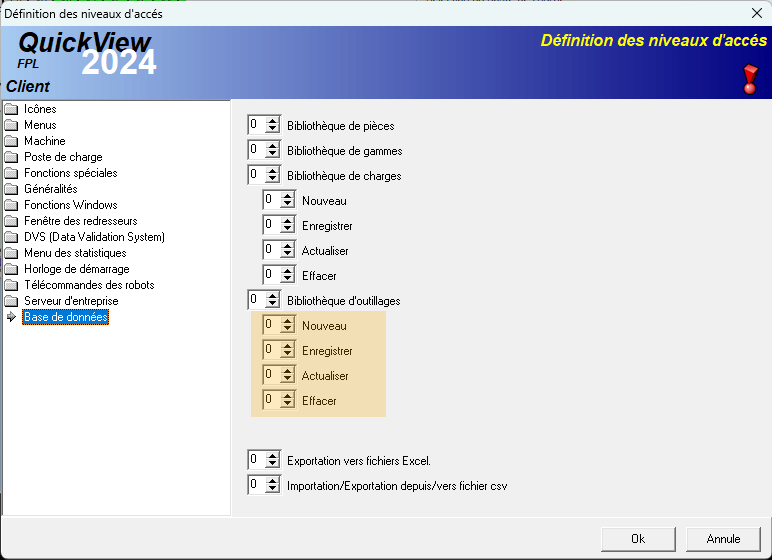This screenshot has width=772, height=560.
Task: Click the red exclamation mark icon
Action: click(x=751, y=78)
